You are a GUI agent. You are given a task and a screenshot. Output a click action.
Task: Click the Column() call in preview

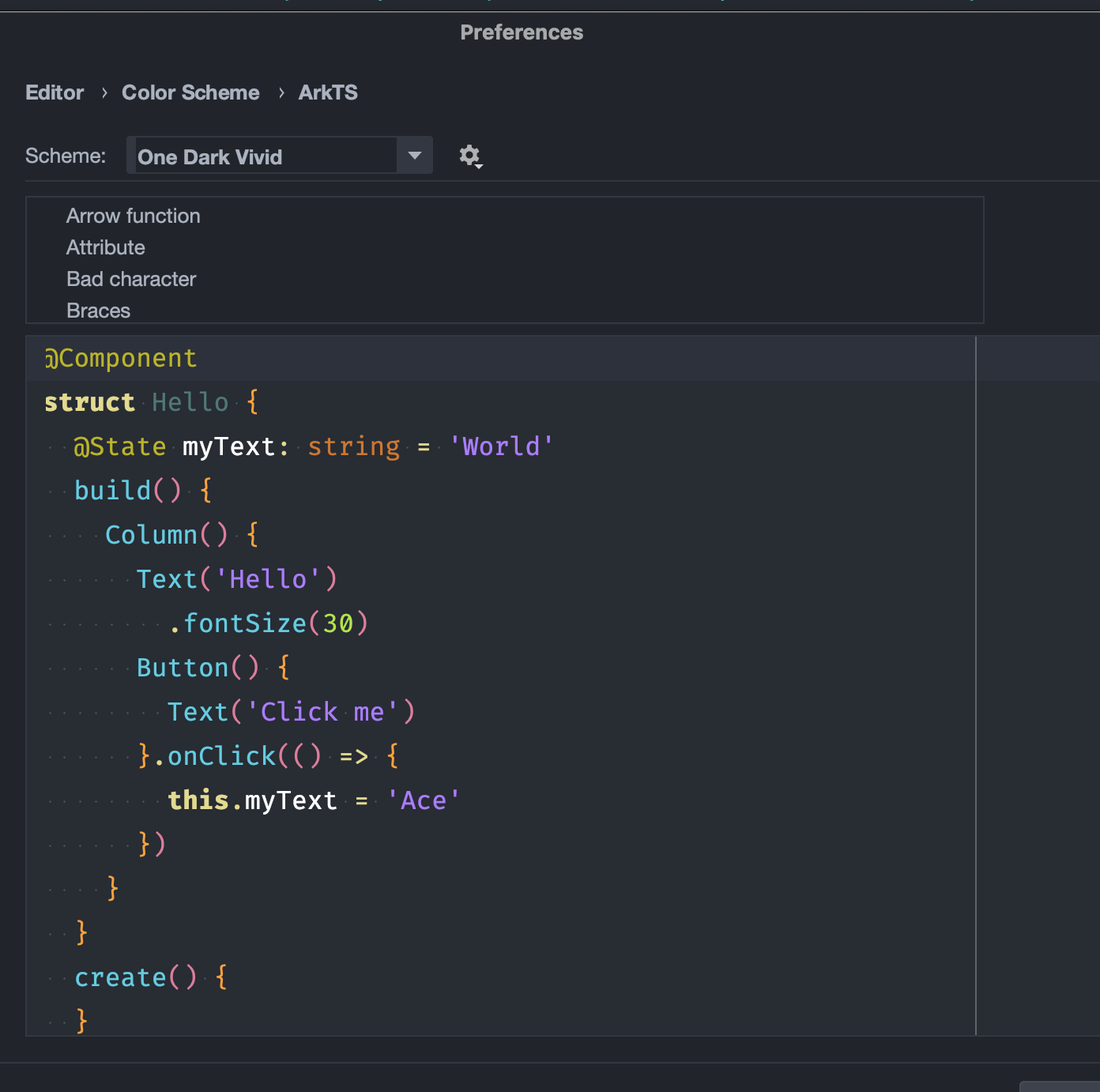coord(167,535)
